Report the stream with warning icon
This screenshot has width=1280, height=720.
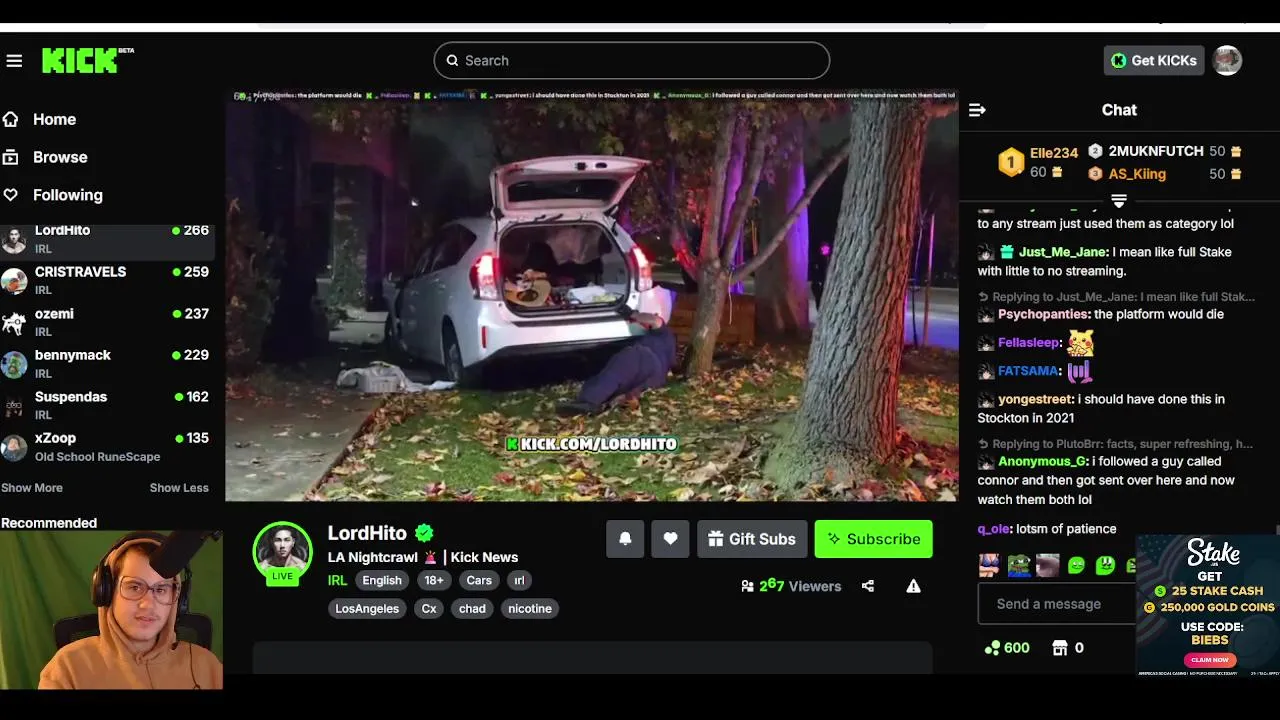pos(913,586)
